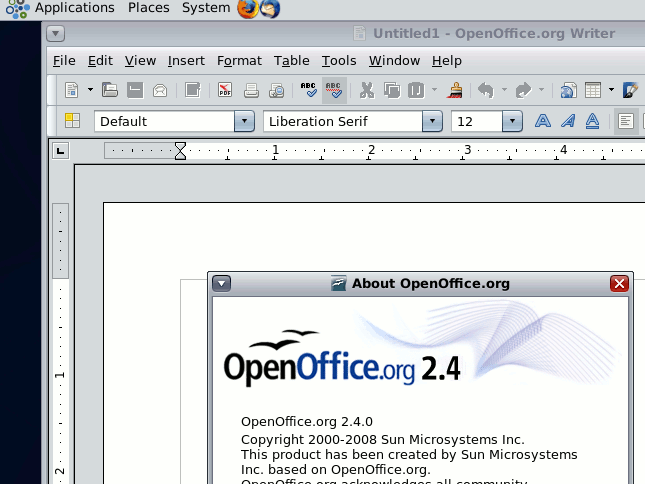The image size is (645, 484).
Task: Open the Undo history dropdown
Action: 504,90
